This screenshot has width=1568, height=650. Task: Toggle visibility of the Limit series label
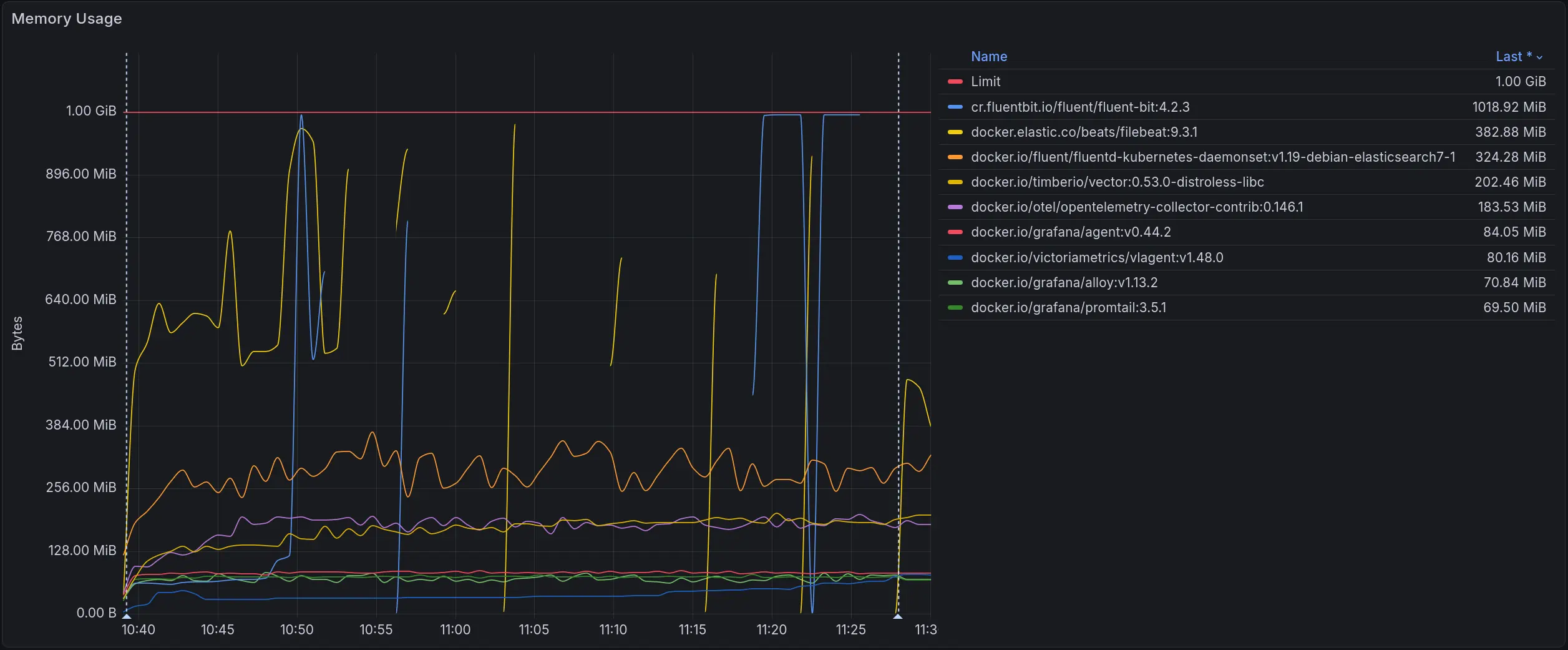tap(985, 82)
